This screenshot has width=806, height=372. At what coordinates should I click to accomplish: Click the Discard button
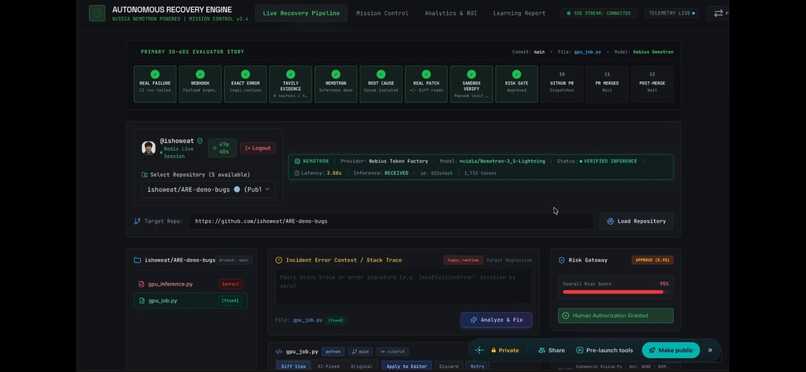point(448,366)
